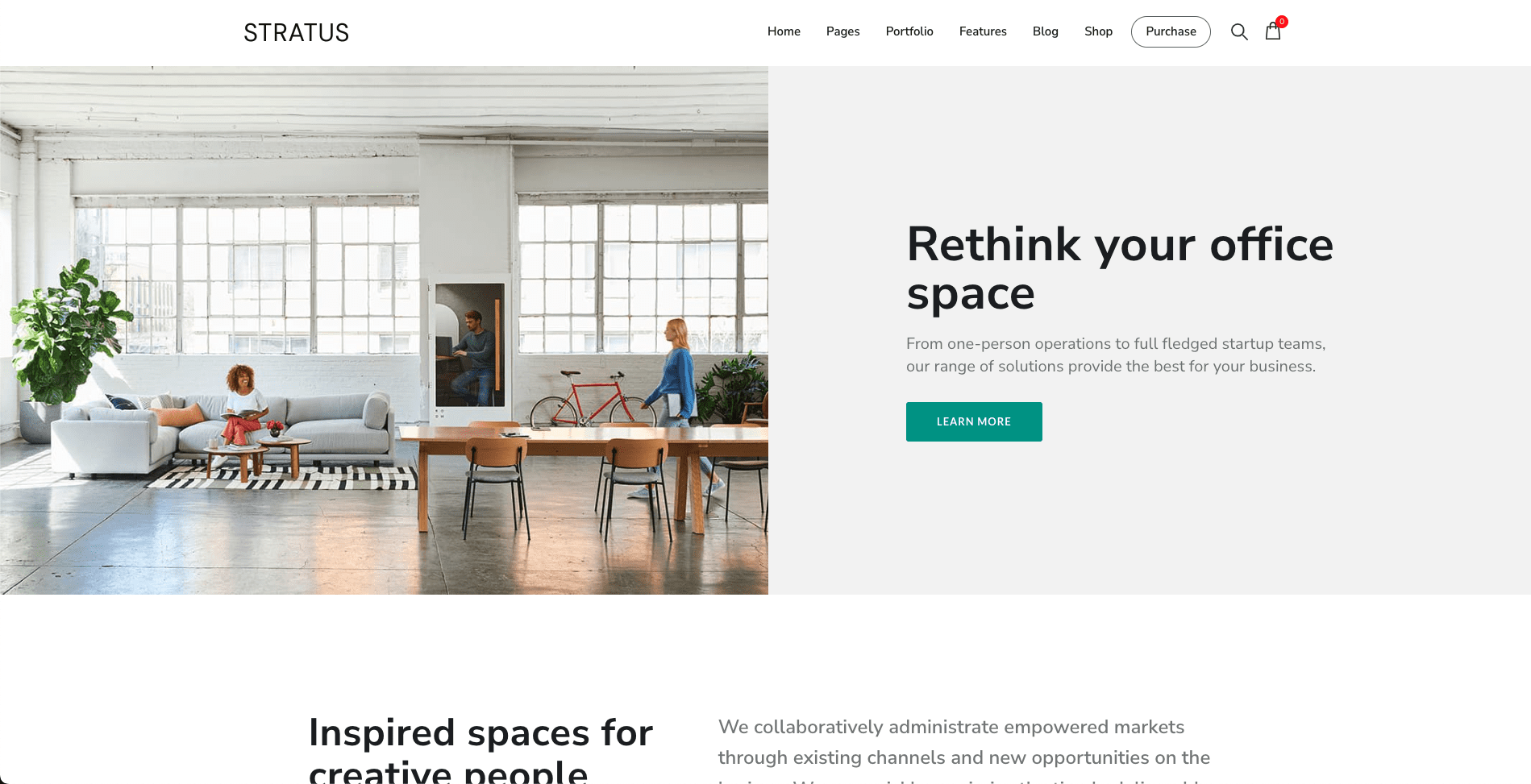The width and height of the screenshot is (1531, 784).
Task: Go to the Home menu item
Action: click(784, 31)
